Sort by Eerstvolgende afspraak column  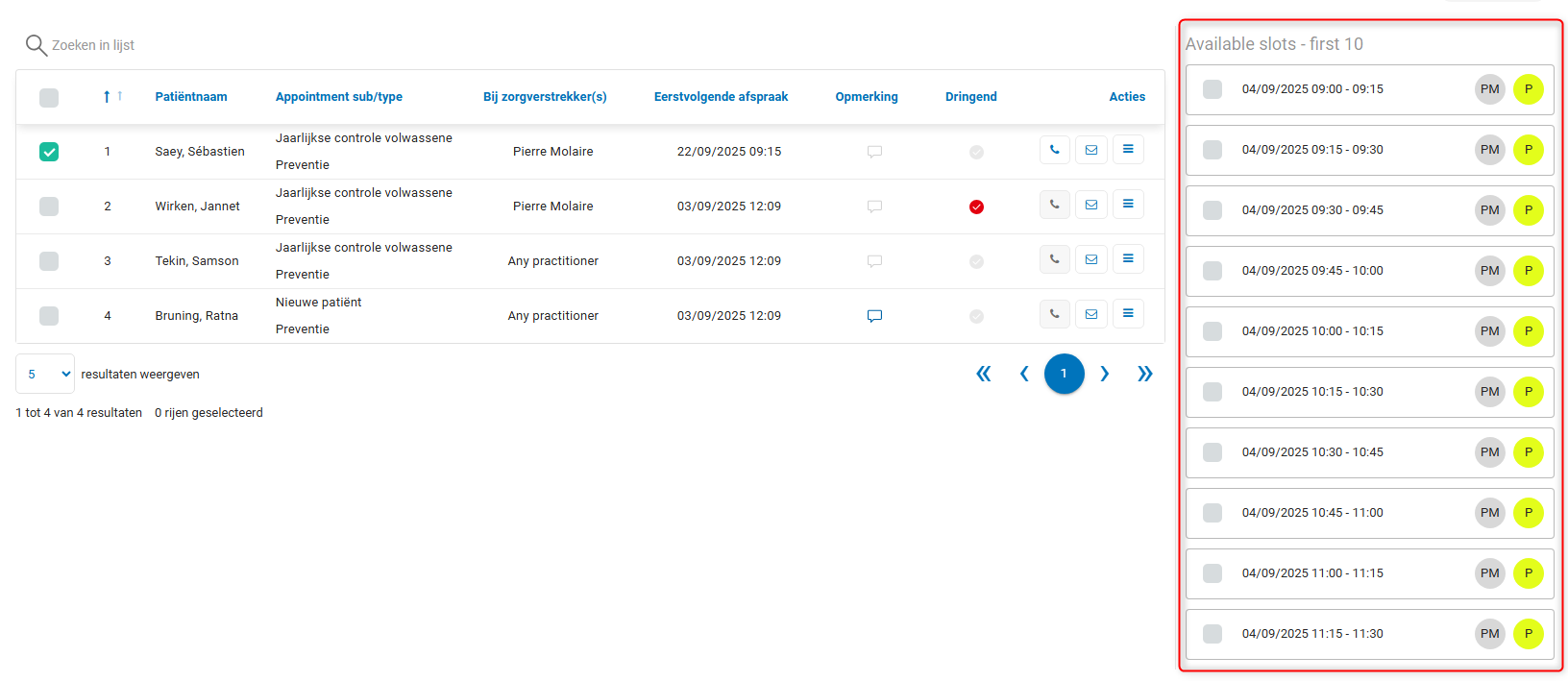coord(721,97)
